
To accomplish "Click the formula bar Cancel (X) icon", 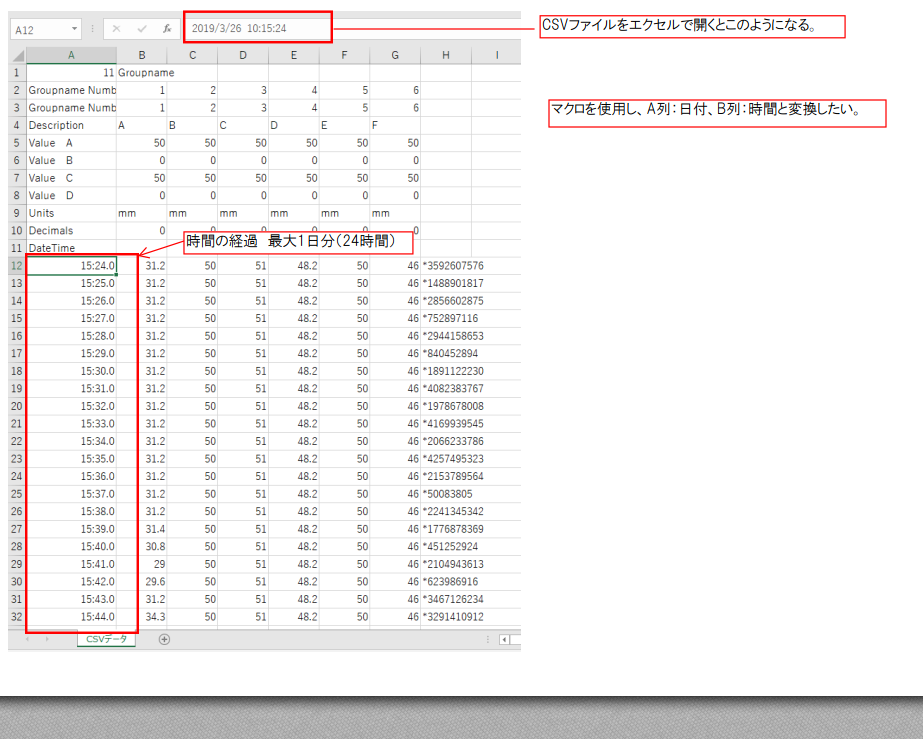I will coord(117,30).
